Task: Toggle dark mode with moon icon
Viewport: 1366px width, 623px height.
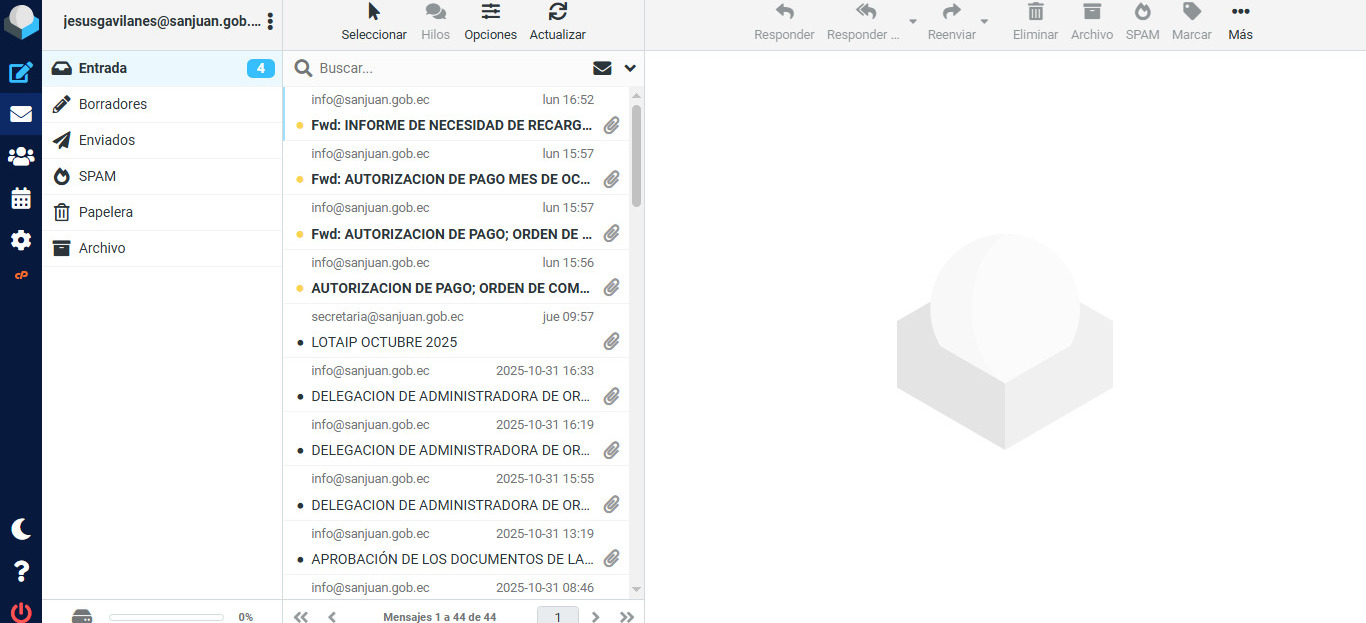Action: [x=20, y=529]
